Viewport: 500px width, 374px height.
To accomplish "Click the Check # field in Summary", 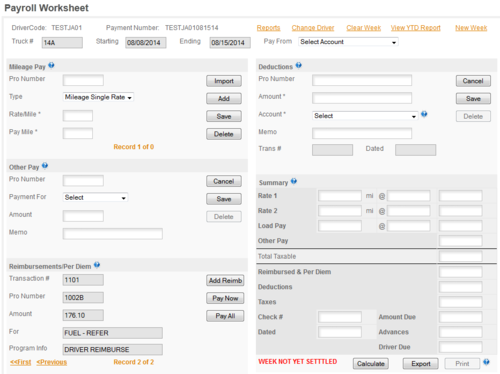I will (340, 317).
